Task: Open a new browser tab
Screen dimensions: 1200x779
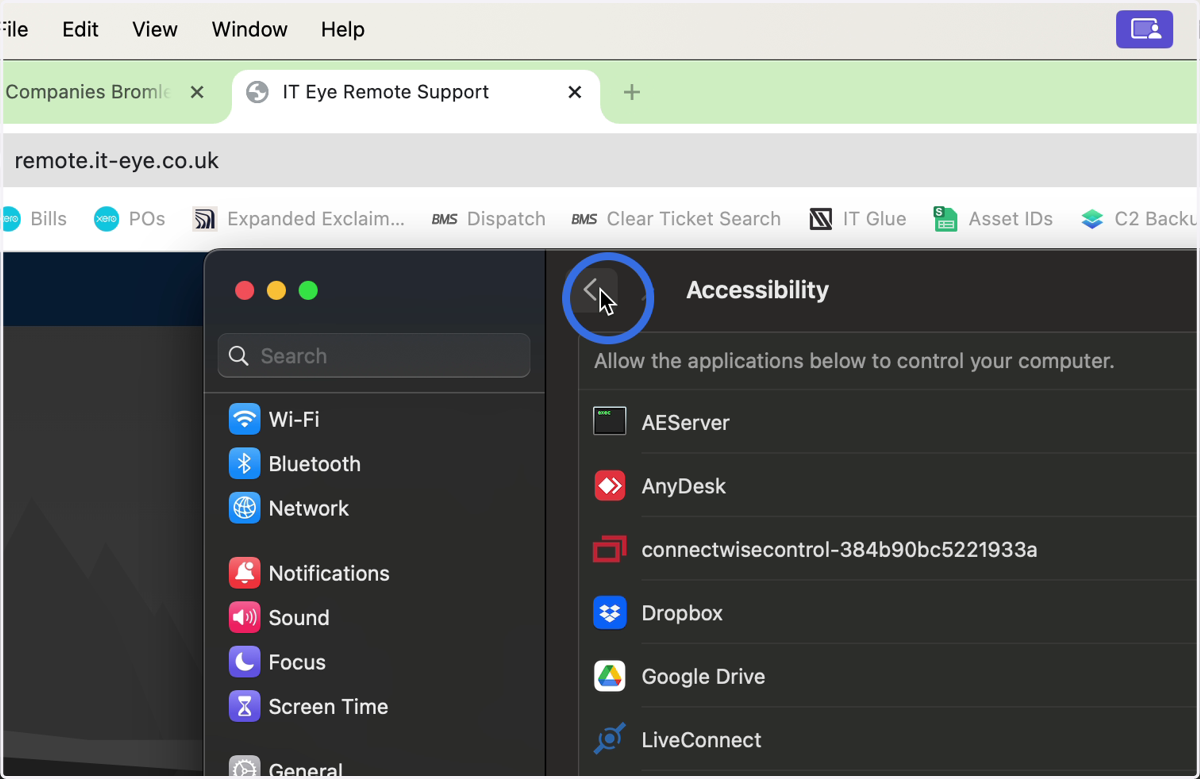Action: 631,92
